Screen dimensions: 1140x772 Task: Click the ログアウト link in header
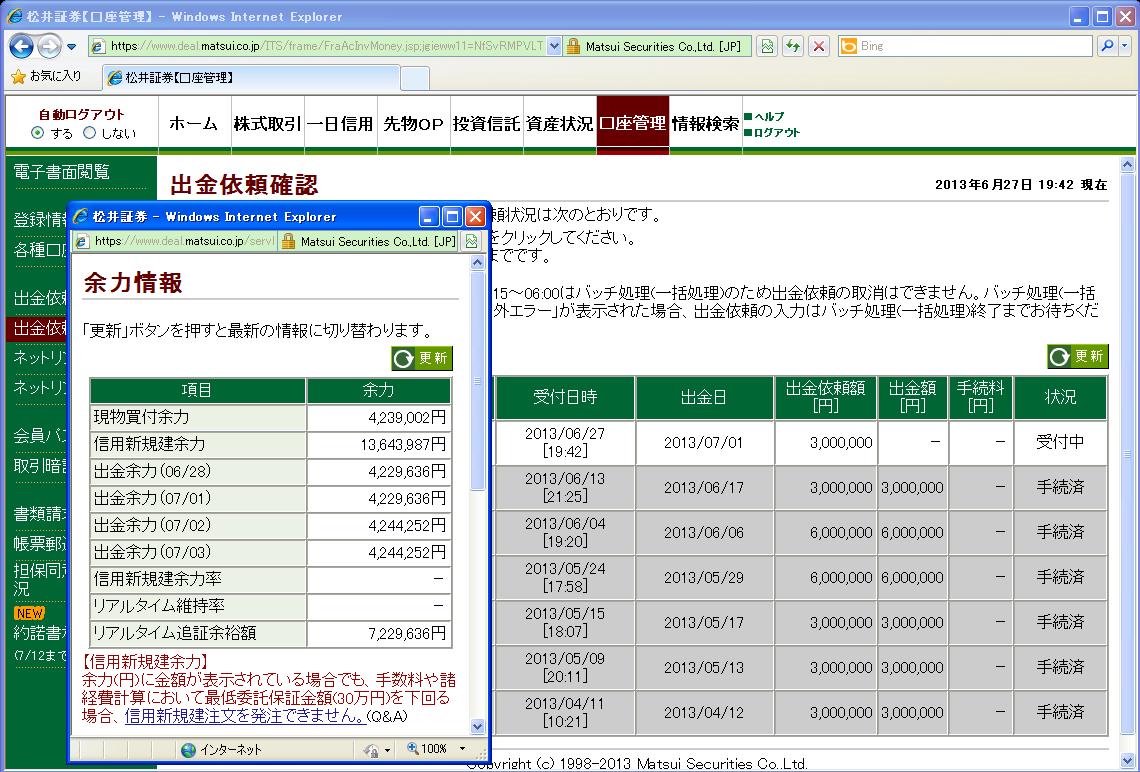(776, 132)
